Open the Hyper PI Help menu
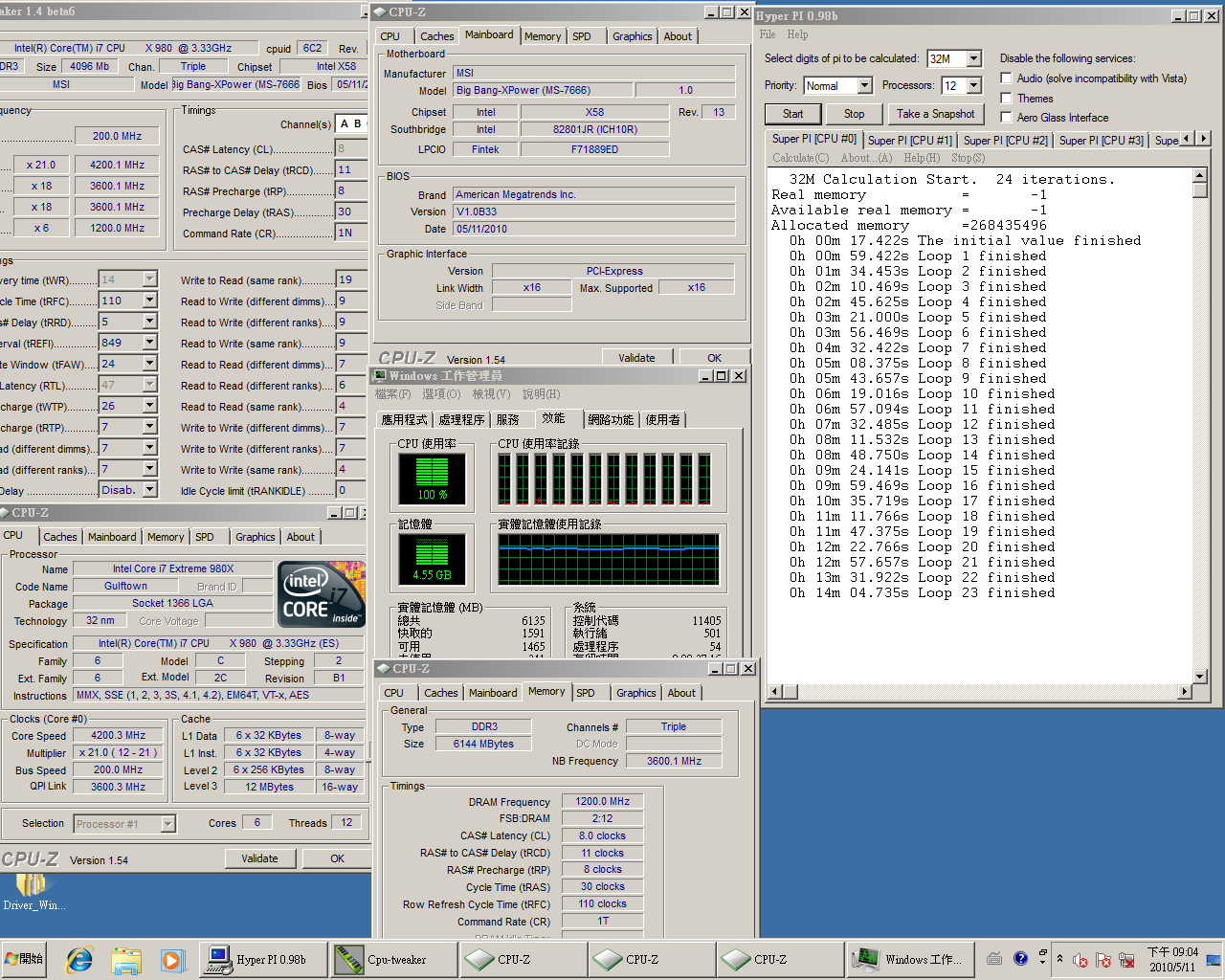The height and width of the screenshot is (980, 1225). coord(797,34)
